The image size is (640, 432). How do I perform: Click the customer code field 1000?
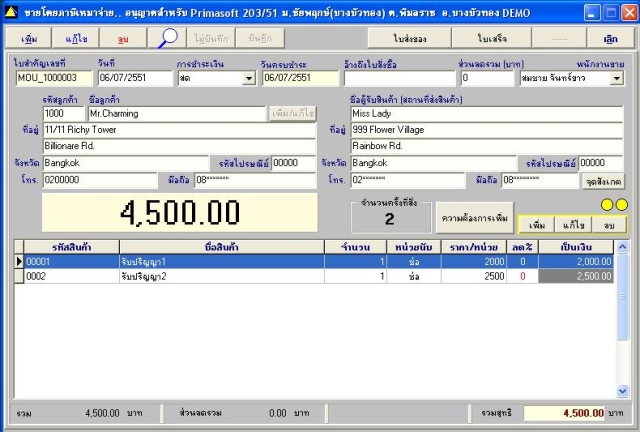coord(63,114)
